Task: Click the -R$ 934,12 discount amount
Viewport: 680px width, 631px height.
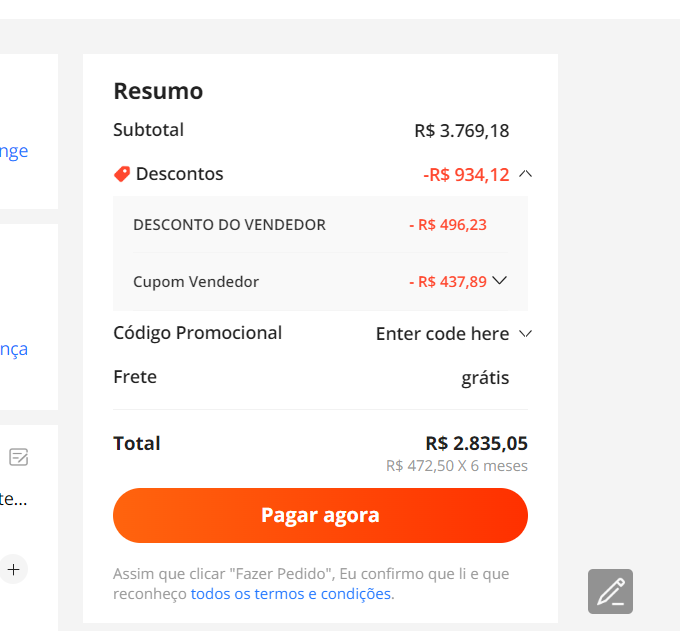Action: click(x=466, y=175)
